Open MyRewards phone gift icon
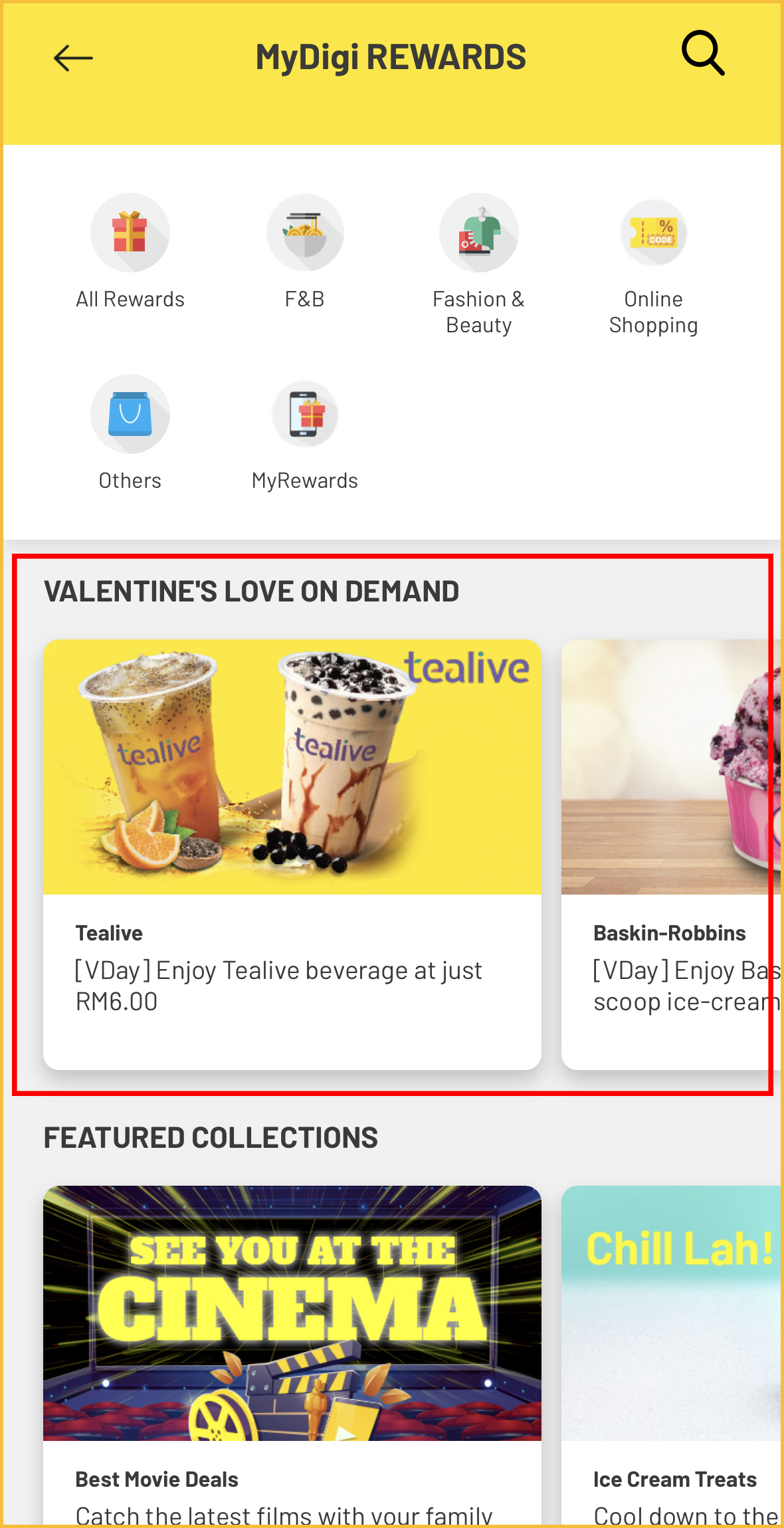 [305, 414]
